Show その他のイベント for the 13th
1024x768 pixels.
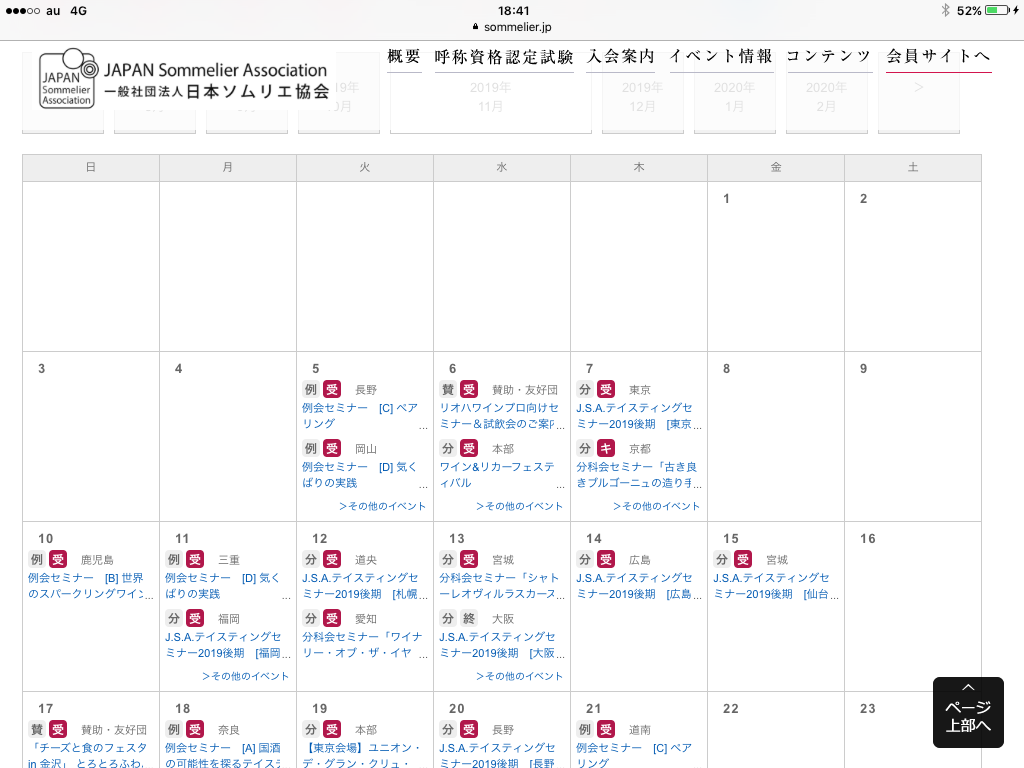519,676
